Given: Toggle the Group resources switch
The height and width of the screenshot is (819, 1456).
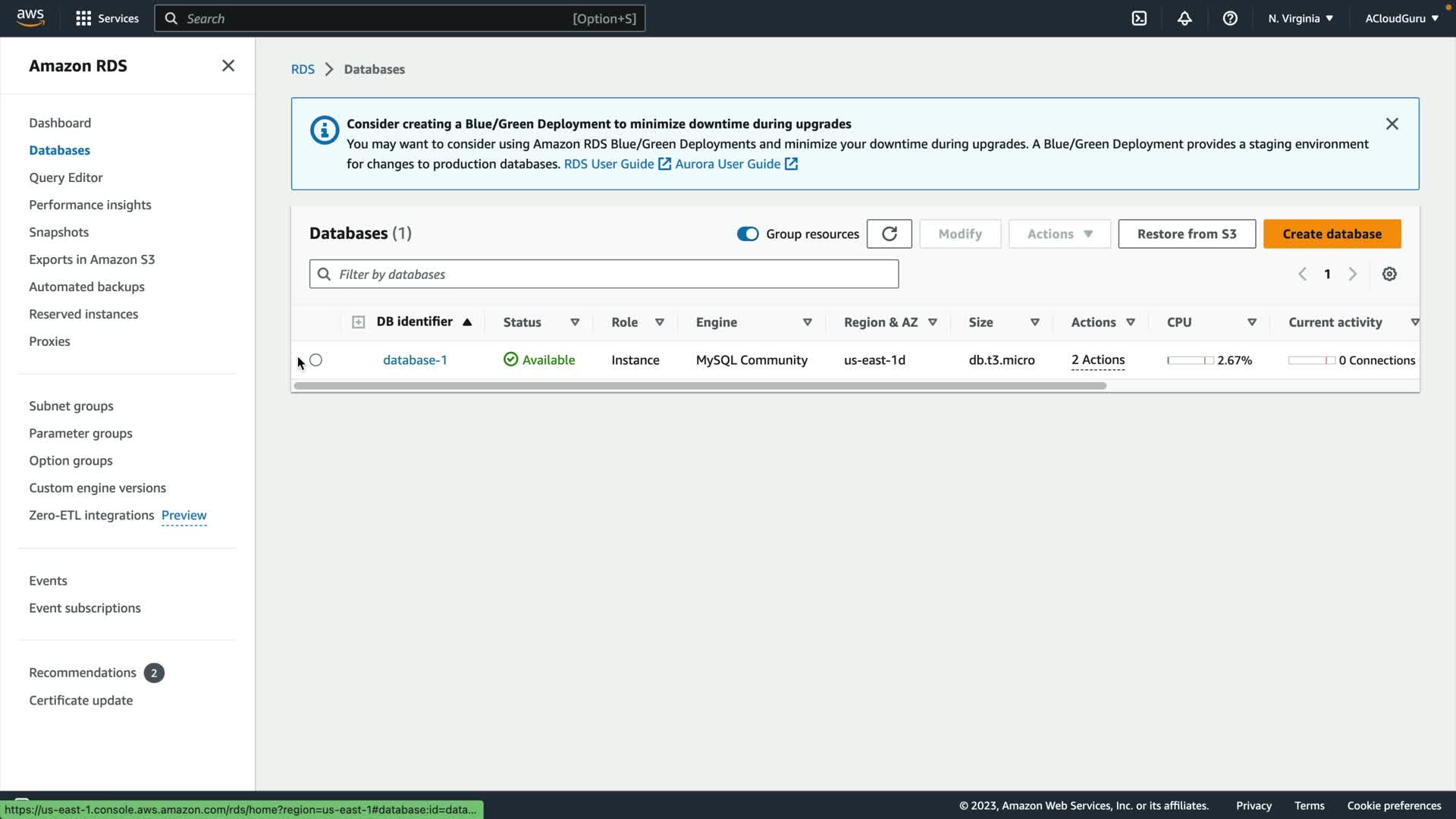Looking at the screenshot, I should point(748,234).
